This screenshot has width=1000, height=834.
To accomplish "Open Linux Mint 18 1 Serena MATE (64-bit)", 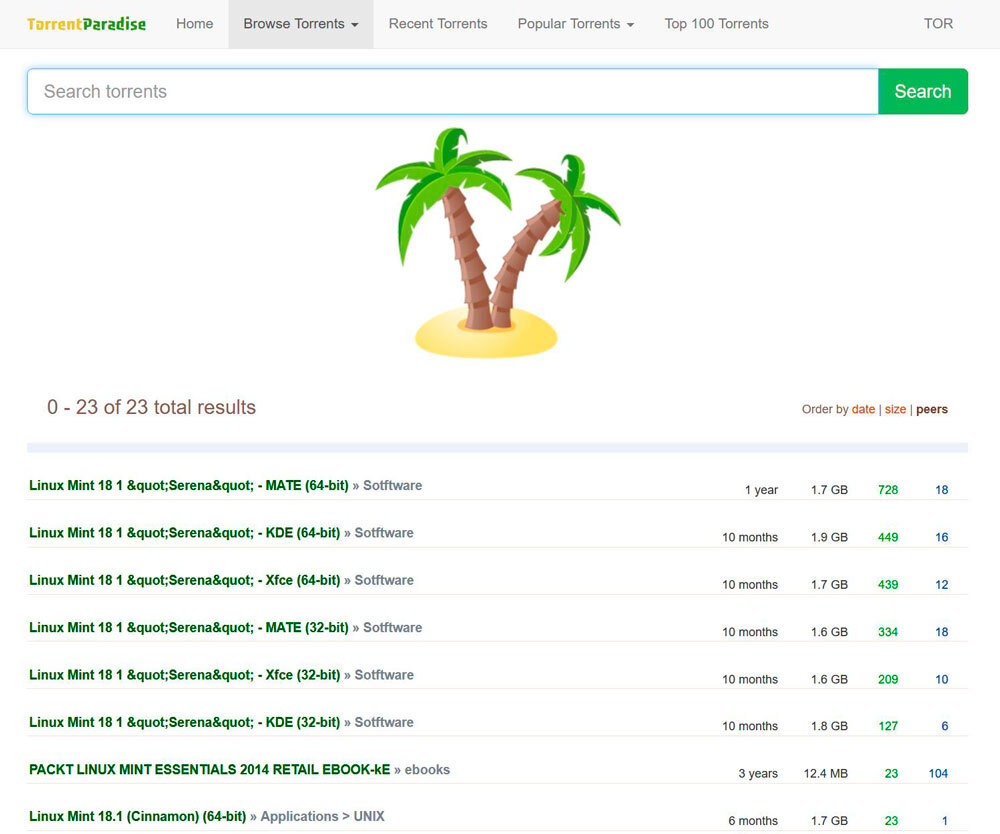I will point(189,485).
